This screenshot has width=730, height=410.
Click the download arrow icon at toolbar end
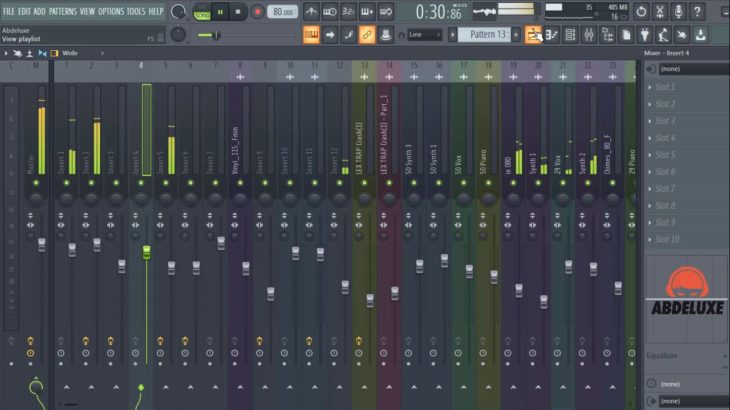[x=701, y=34]
